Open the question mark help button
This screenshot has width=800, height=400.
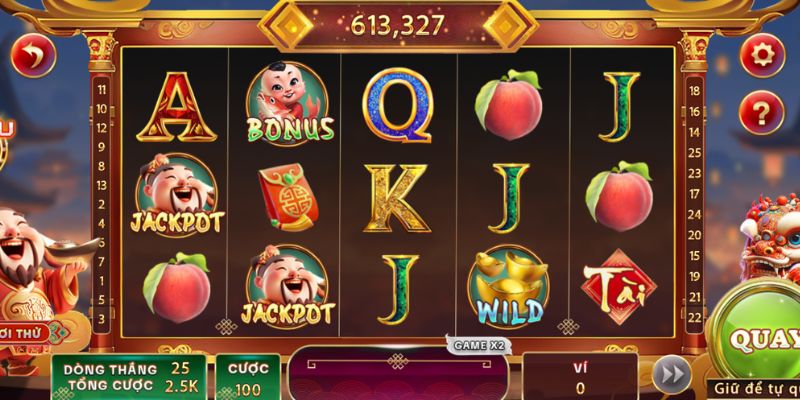pos(761,112)
